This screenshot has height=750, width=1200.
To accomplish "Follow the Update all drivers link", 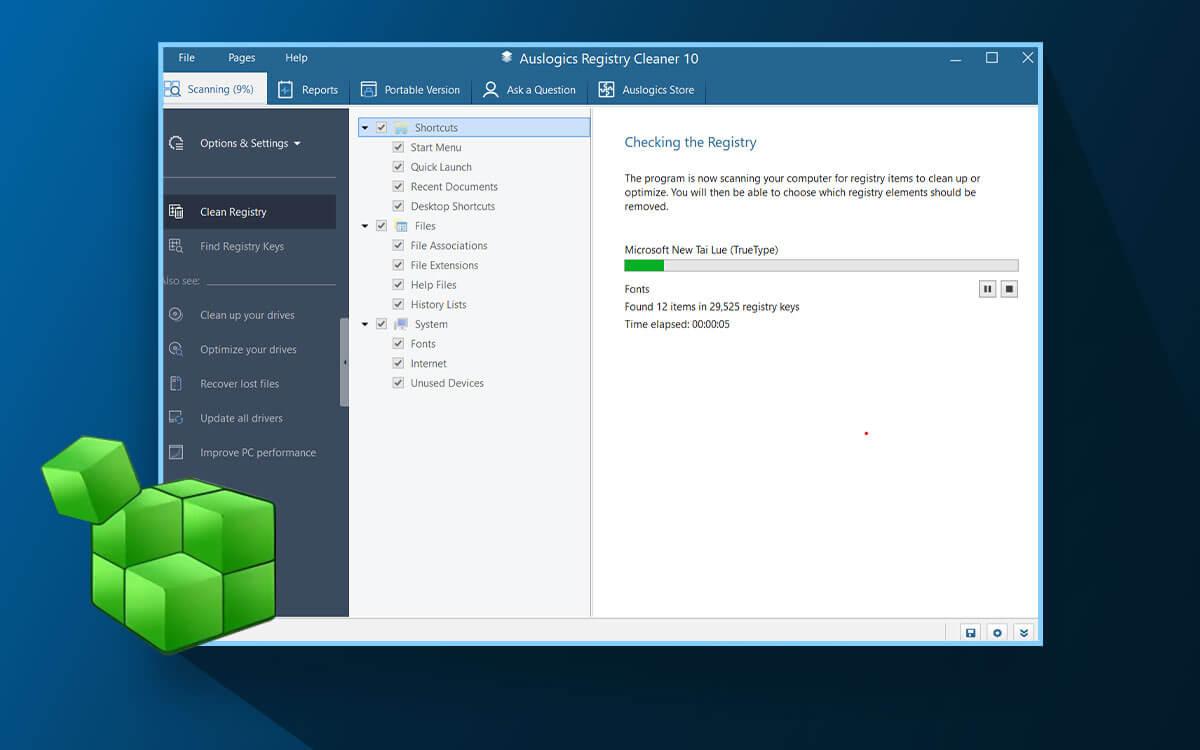I will (241, 418).
